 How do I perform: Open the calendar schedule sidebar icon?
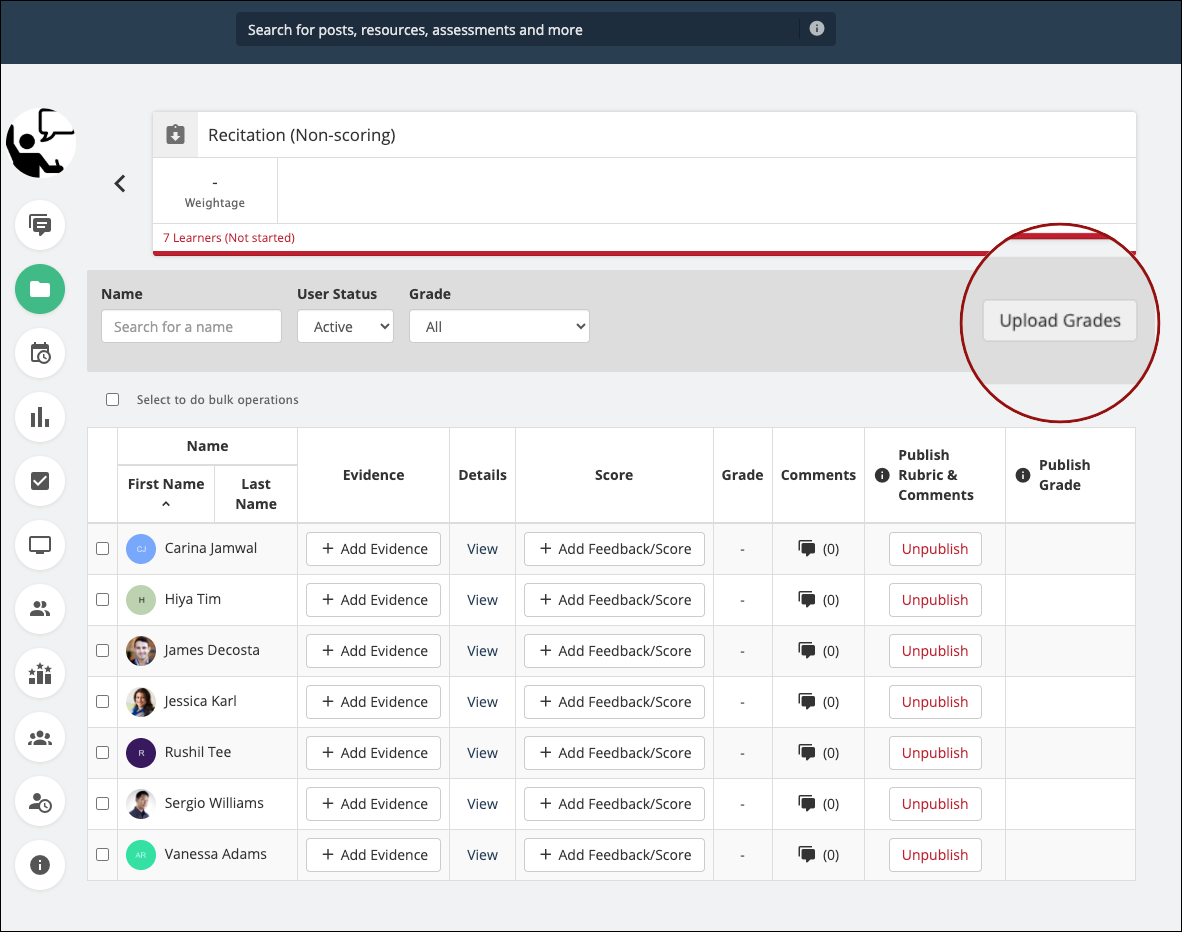pyautogui.click(x=40, y=353)
